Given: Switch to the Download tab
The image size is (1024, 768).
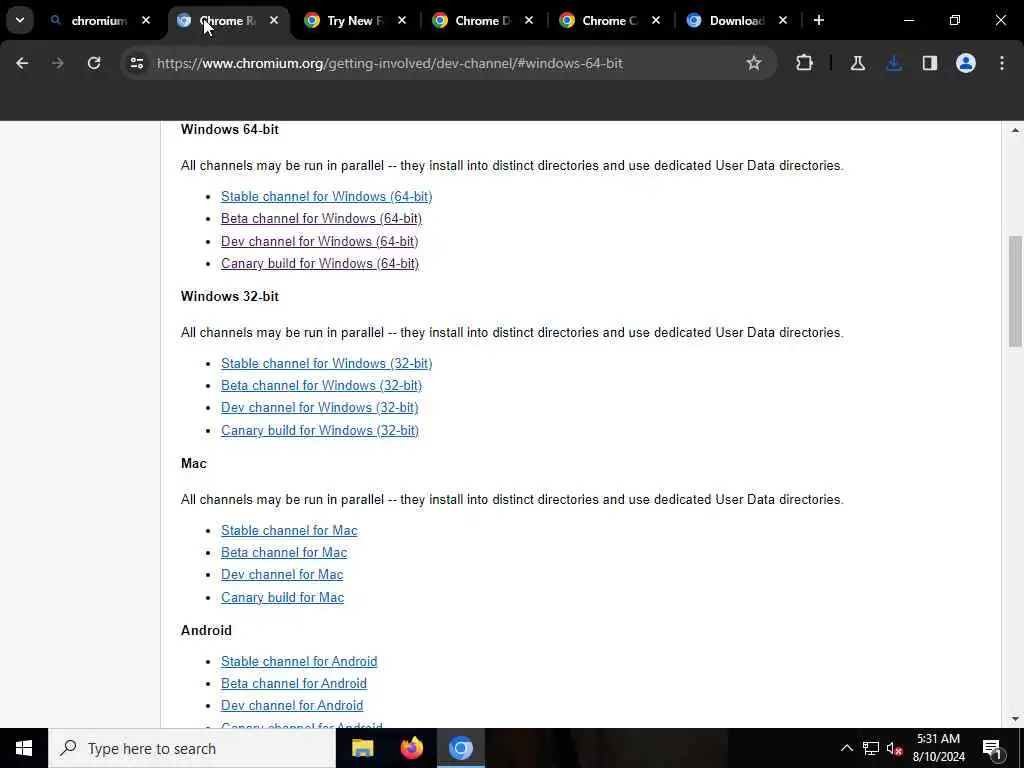Looking at the screenshot, I should click(x=735, y=21).
